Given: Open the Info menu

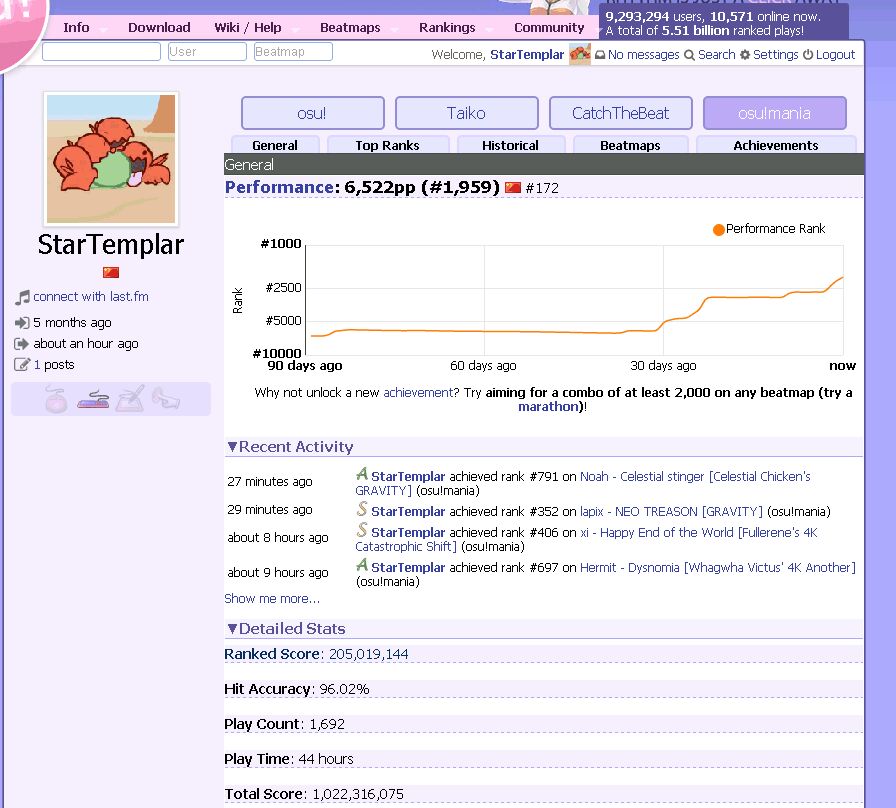Looking at the screenshot, I should click(77, 27).
